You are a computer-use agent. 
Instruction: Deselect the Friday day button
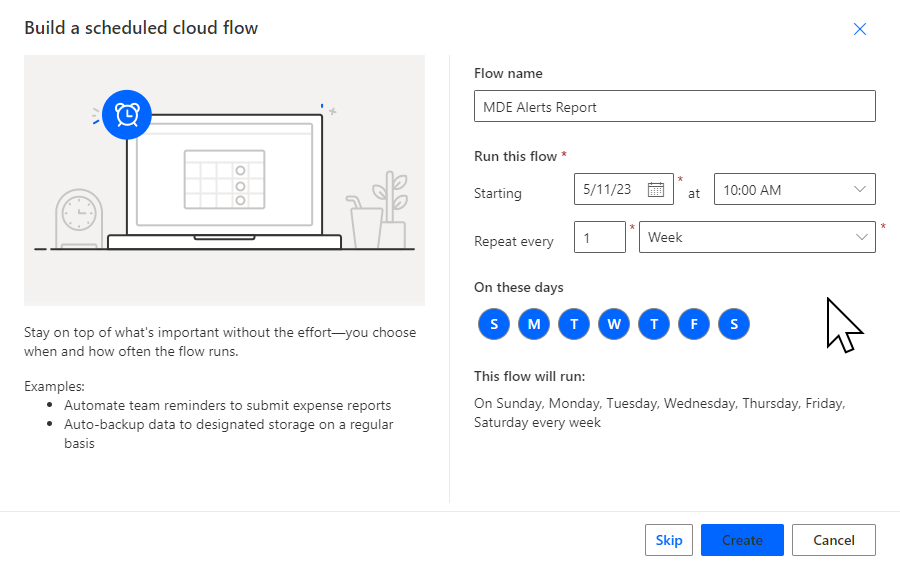[694, 324]
